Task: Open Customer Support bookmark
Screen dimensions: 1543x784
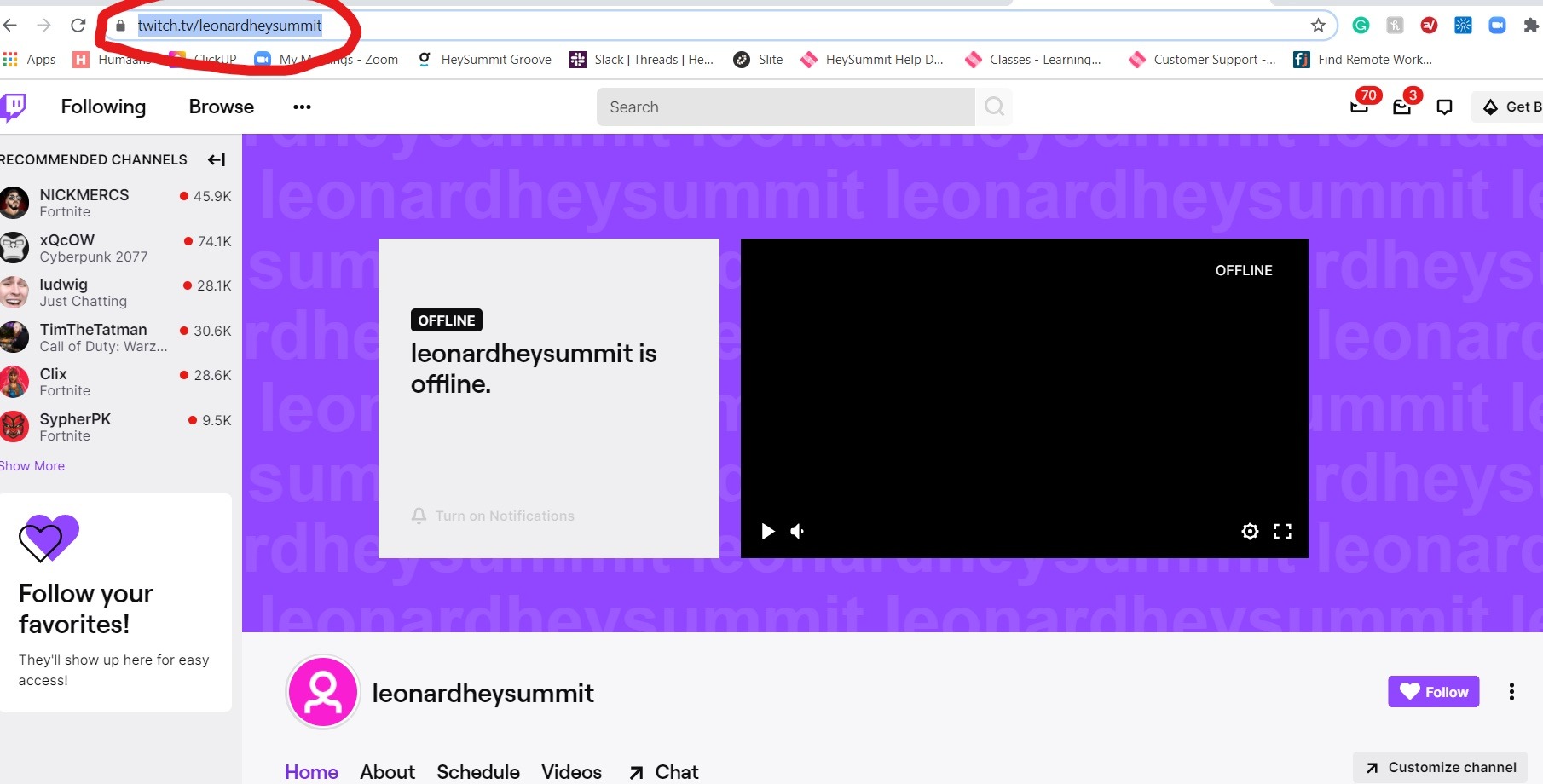Action: click(x=1202, y=59)
